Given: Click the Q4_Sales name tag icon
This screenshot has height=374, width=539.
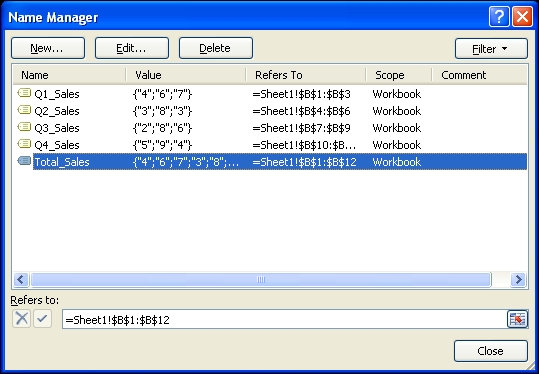Looking at the screenshot, I should (24, 144).
